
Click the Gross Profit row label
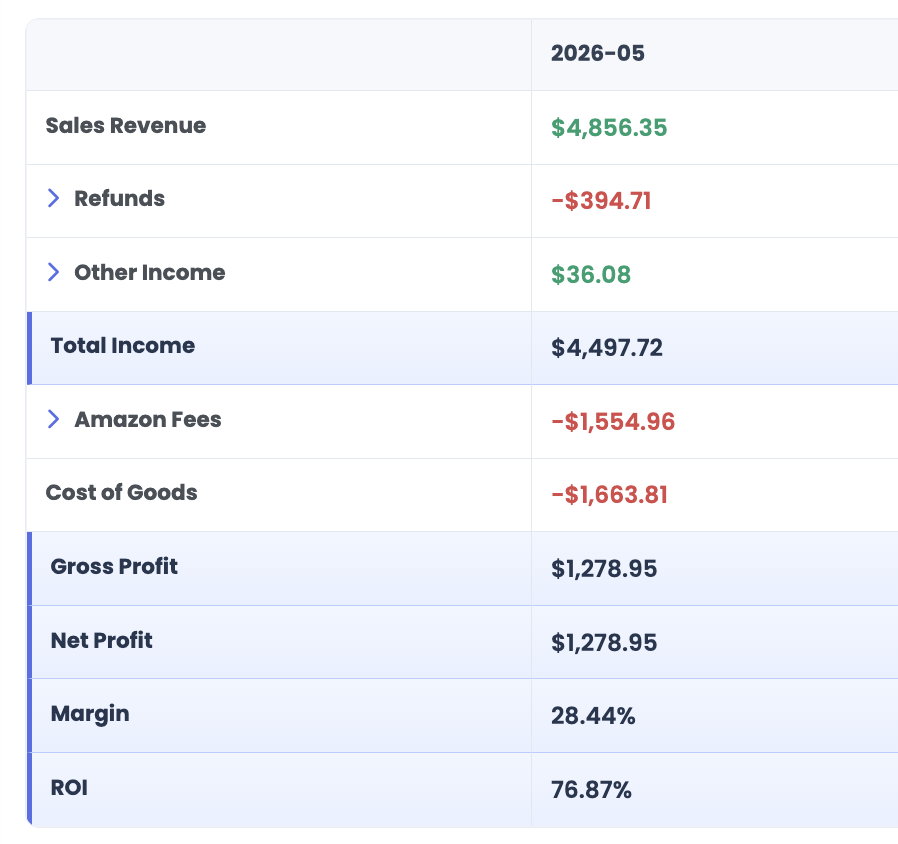pyautogui.click(x=114, y=566)
